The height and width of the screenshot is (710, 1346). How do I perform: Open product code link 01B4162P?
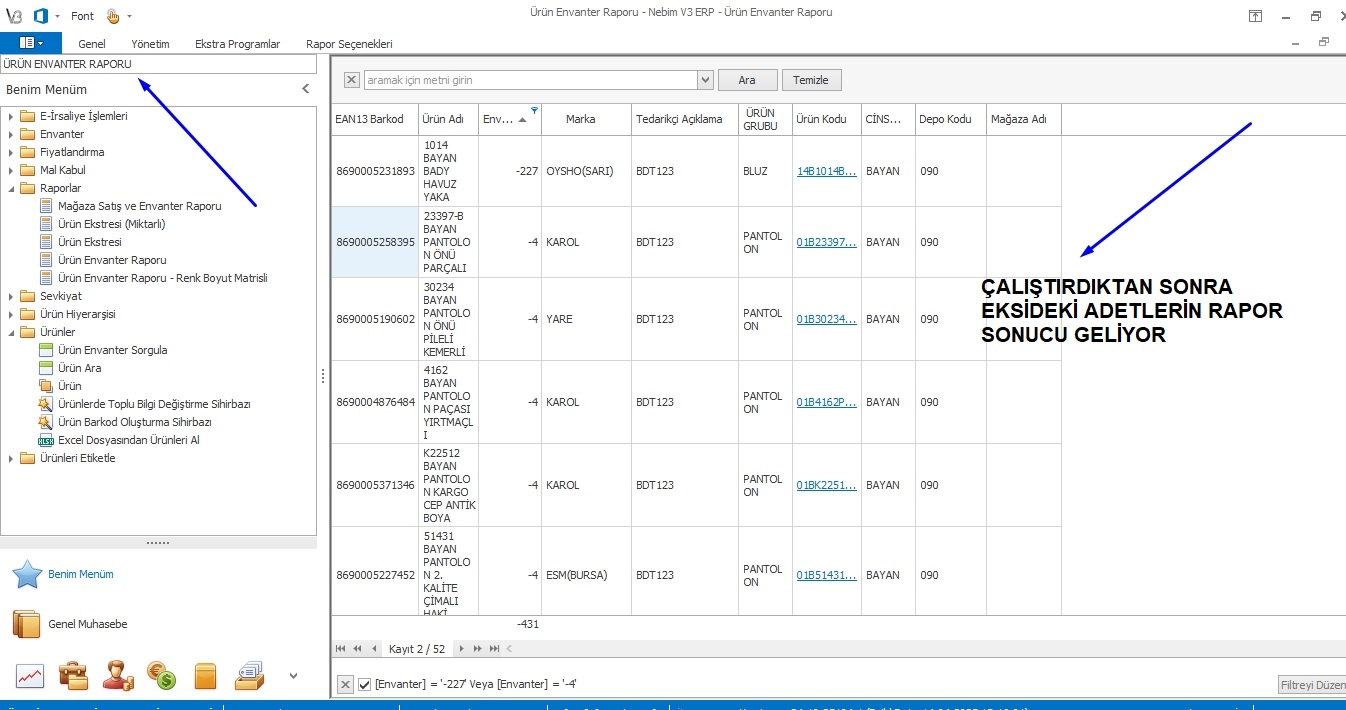pyautogui.click(x=826, y=402)
